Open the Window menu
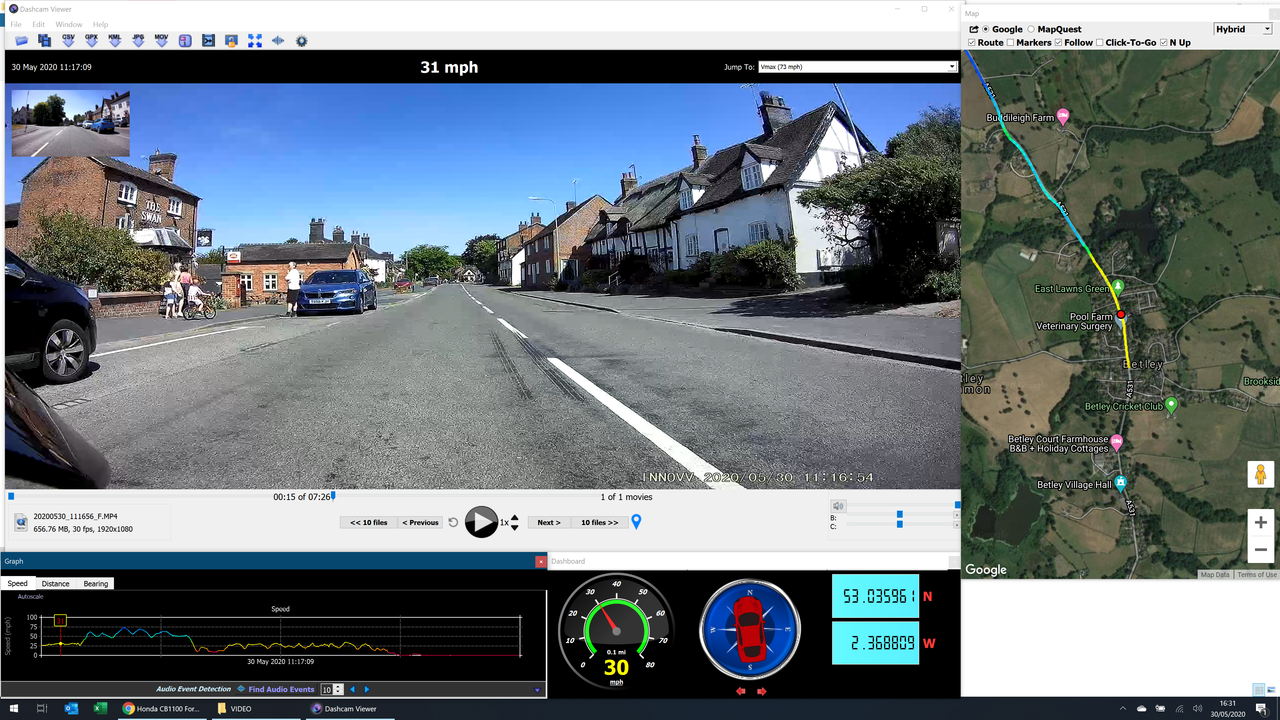The image size is (1280, 720). coord(69,24)
